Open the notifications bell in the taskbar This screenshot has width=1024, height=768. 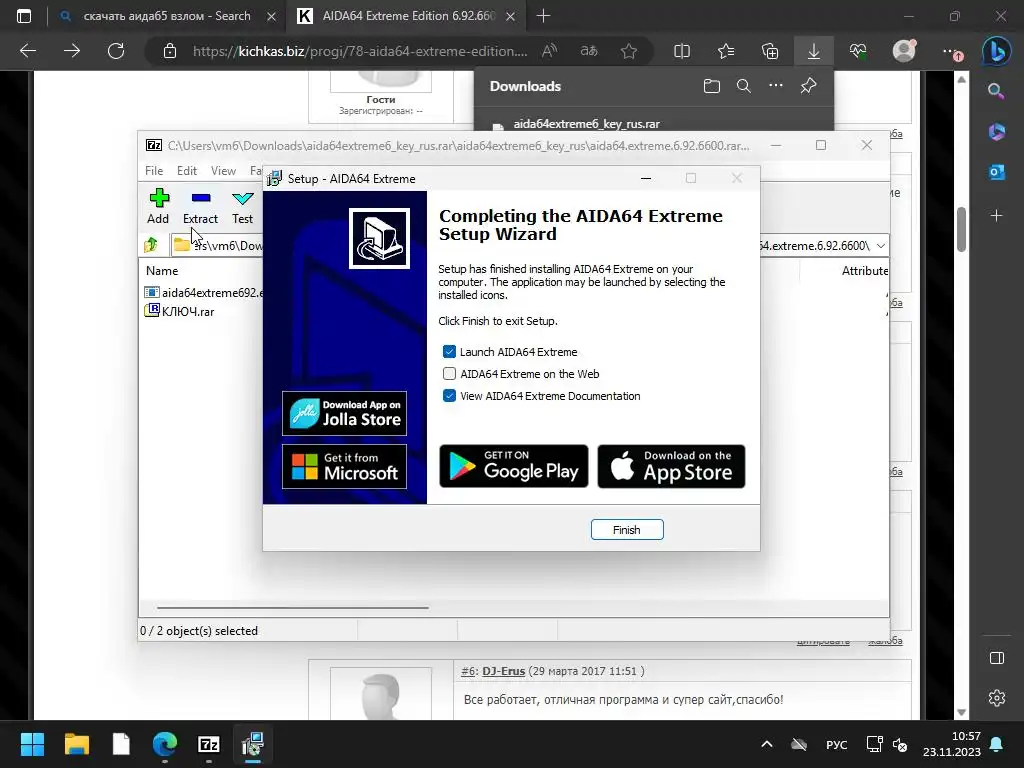(997, 744)
